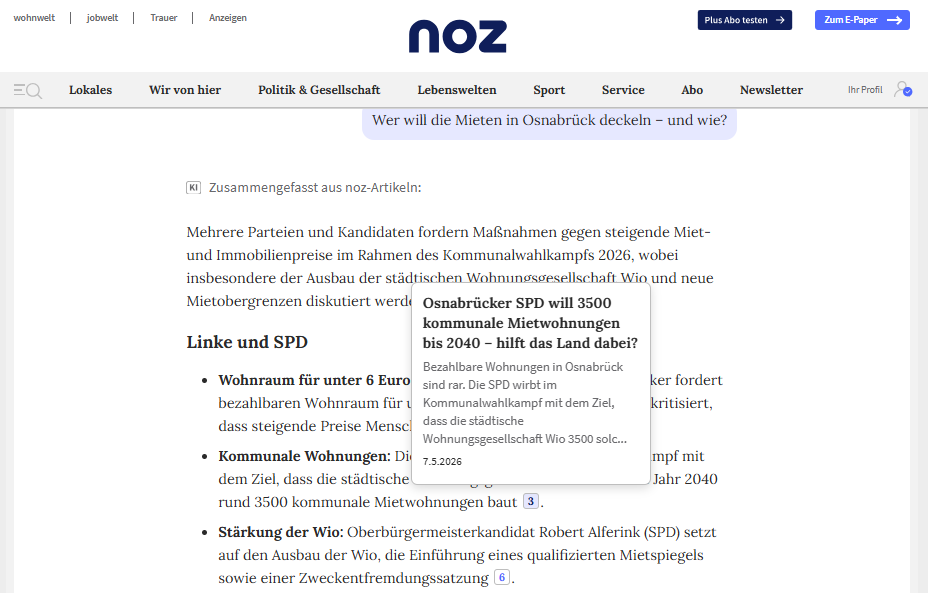Open the Sport menu

pos(549,90)
